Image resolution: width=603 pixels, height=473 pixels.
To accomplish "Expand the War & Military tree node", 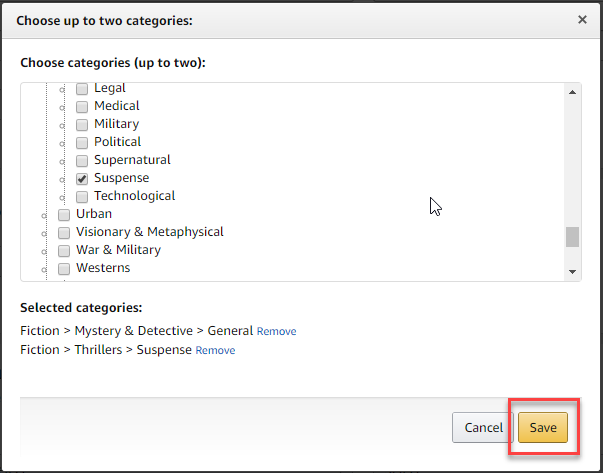I will coord(44,251).
